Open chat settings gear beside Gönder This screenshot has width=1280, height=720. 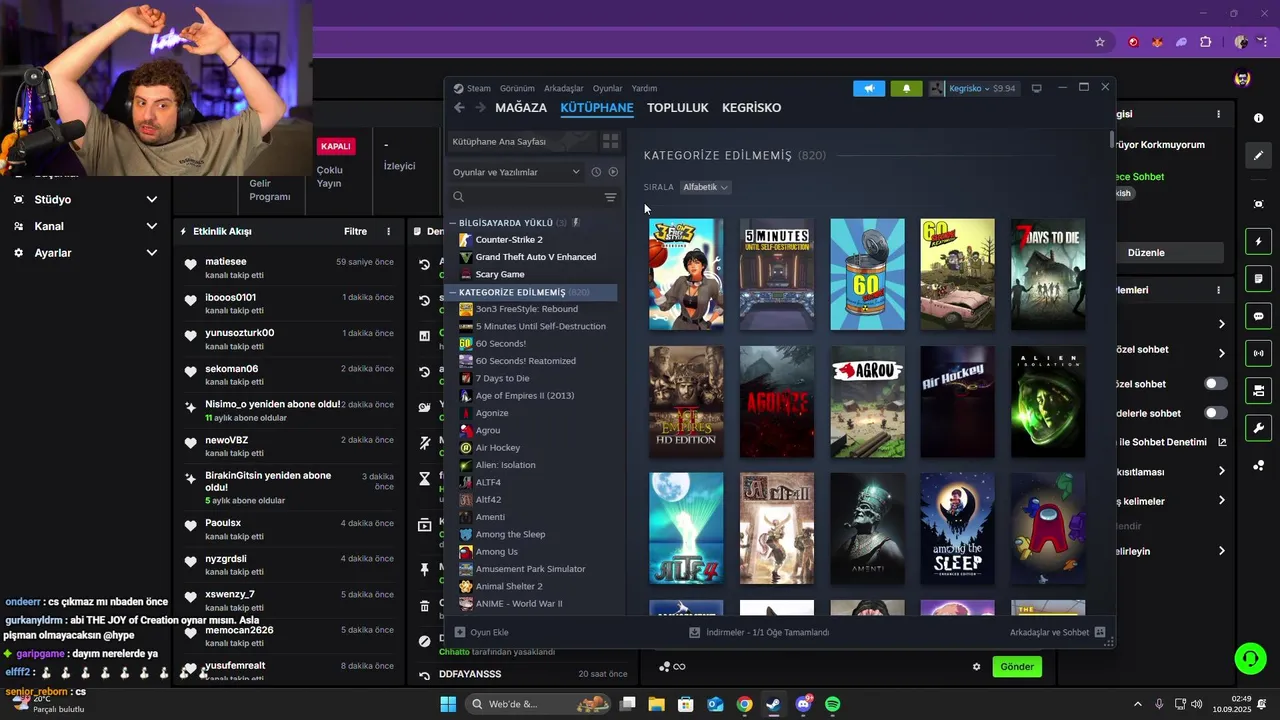[977, 667]
